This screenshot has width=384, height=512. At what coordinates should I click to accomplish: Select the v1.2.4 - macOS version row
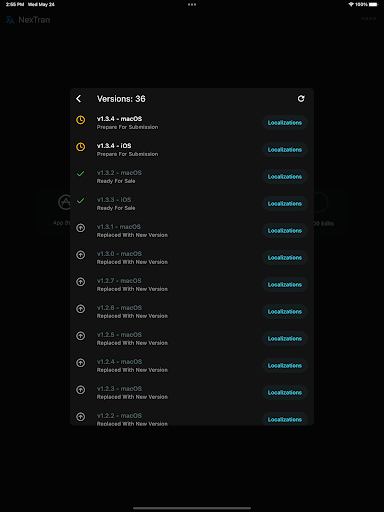click(x=192, y=366)
